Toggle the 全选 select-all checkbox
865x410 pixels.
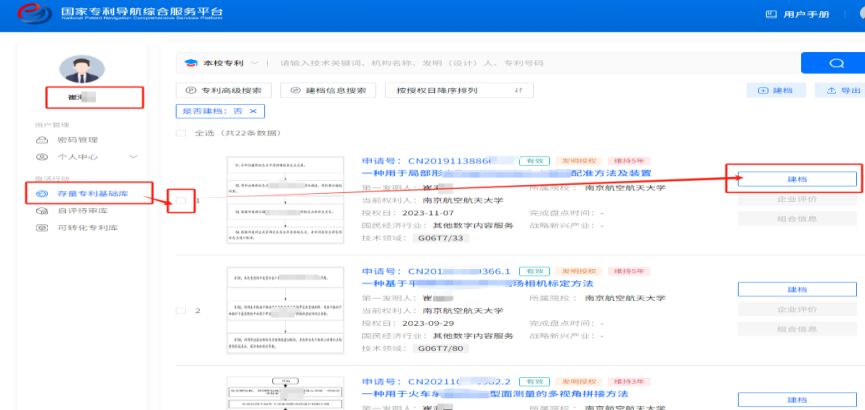(181, 133)
